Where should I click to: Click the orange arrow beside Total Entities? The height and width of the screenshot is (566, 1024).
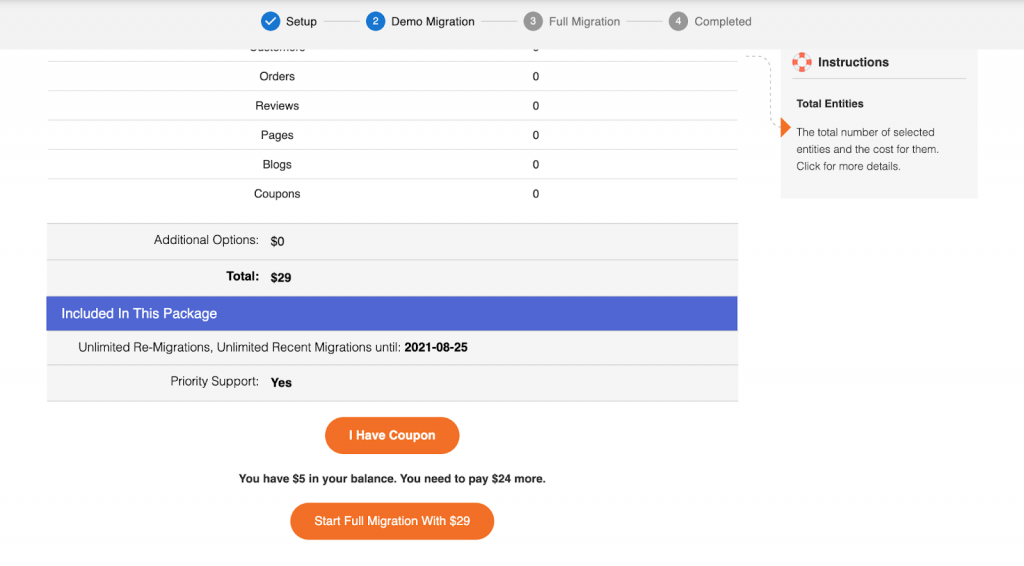786,127
